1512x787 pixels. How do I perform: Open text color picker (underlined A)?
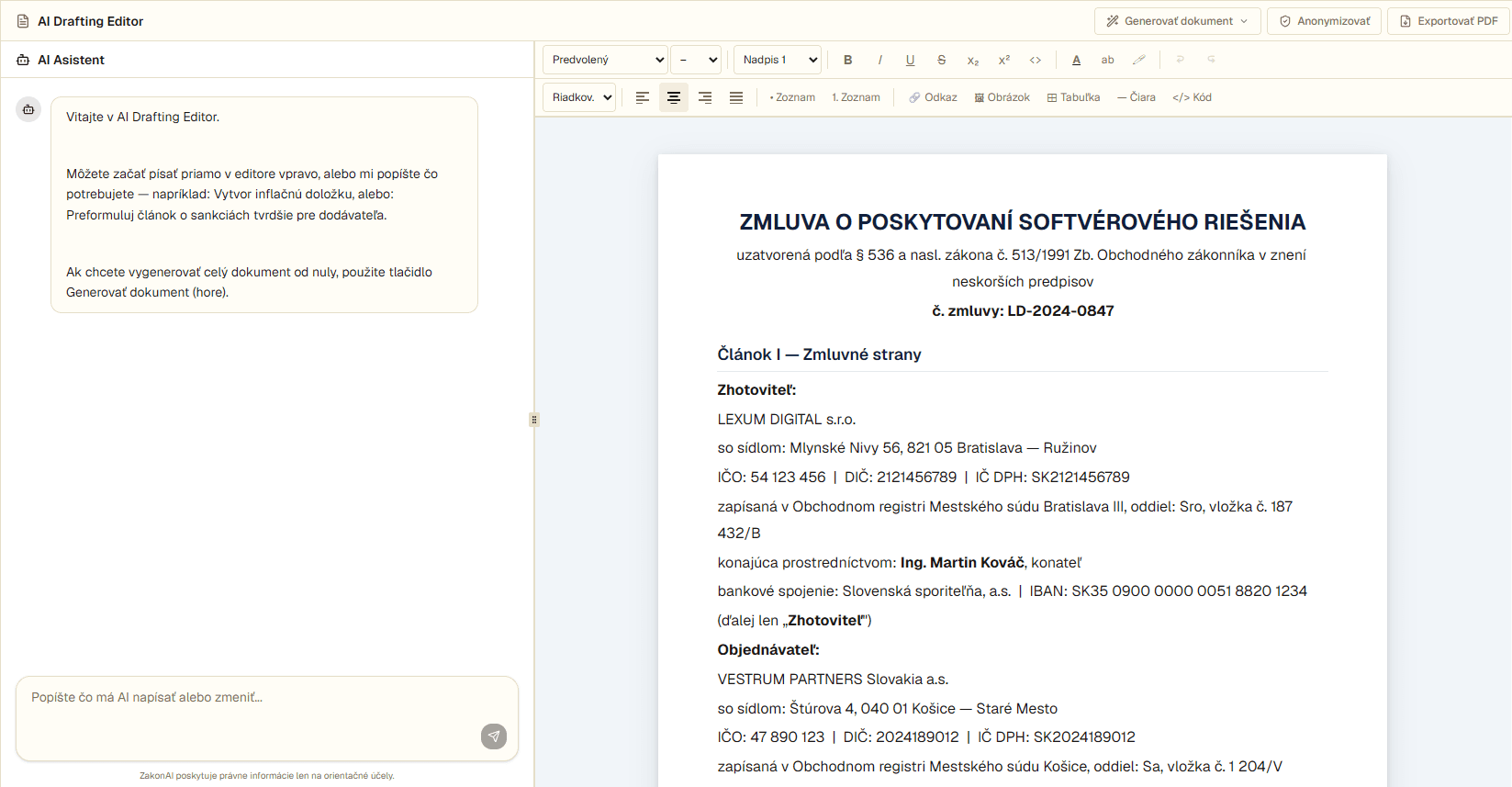click(1077, 60)
